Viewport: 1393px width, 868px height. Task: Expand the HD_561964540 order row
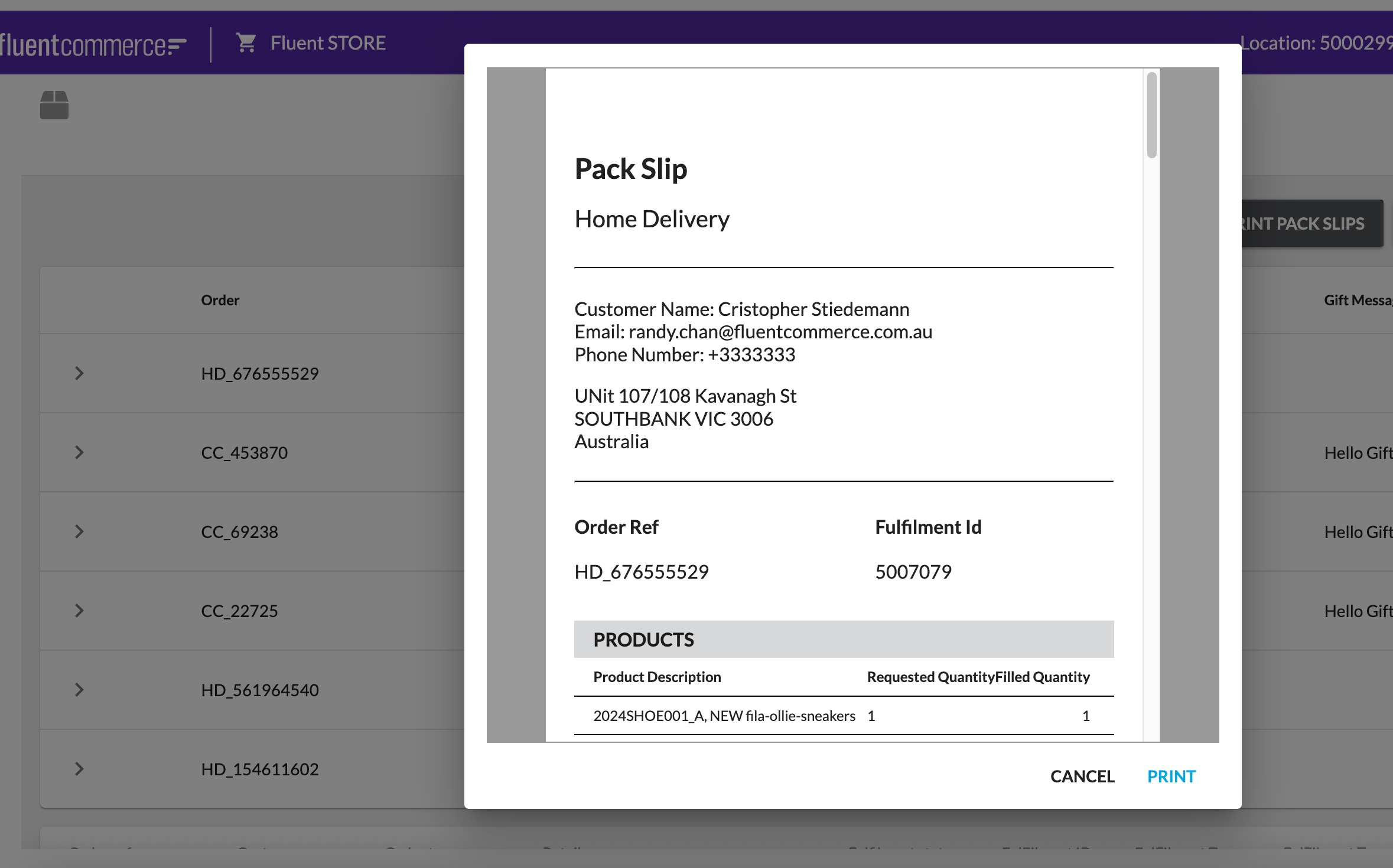79,690
